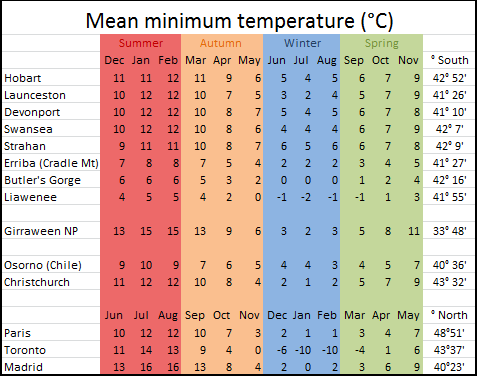The height and width of the screenshot is (376, 477).
Task: Click the Winter season header cell
Action: (302, 43)
